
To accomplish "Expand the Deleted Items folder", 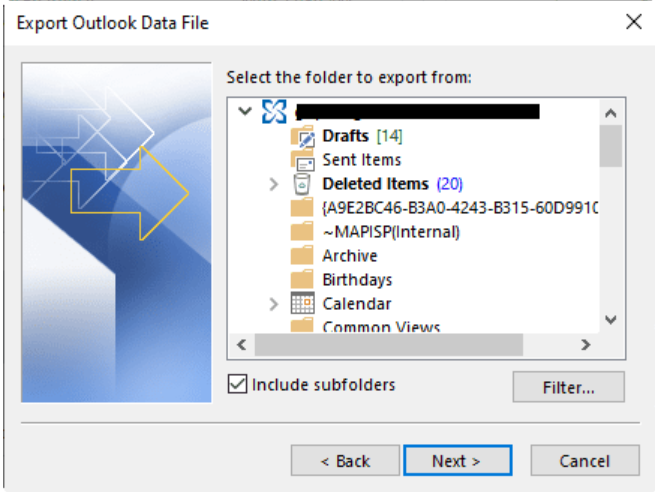I will pos(274,184).
